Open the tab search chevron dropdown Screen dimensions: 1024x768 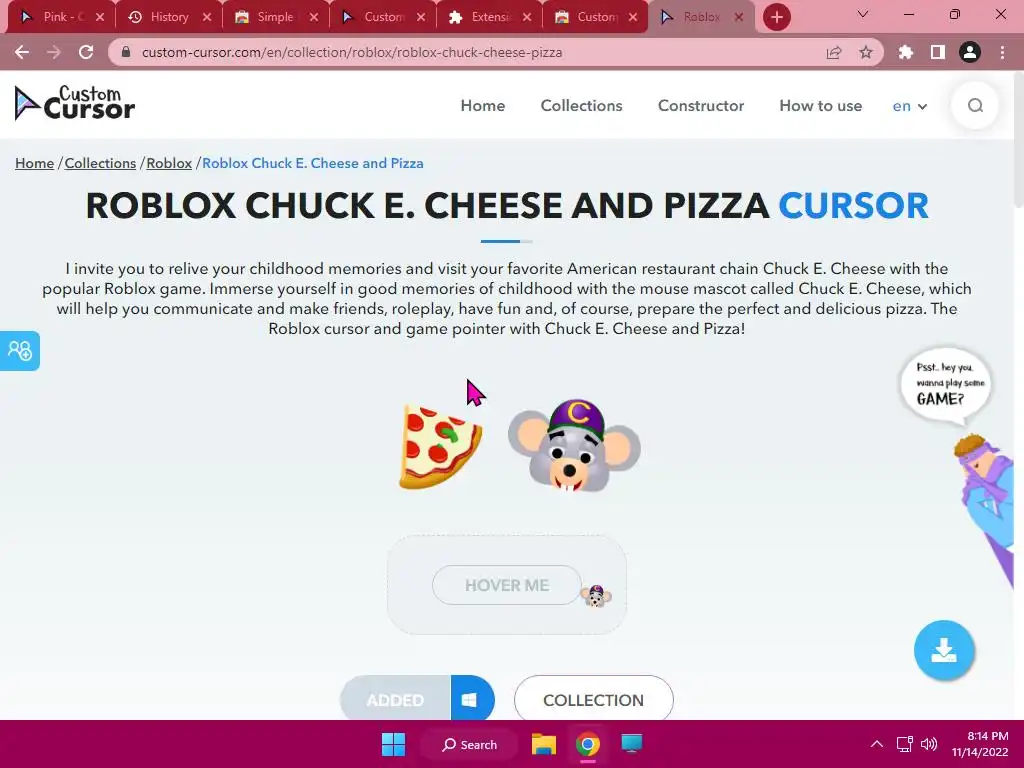pyautogui.click(x=863, y=14)
